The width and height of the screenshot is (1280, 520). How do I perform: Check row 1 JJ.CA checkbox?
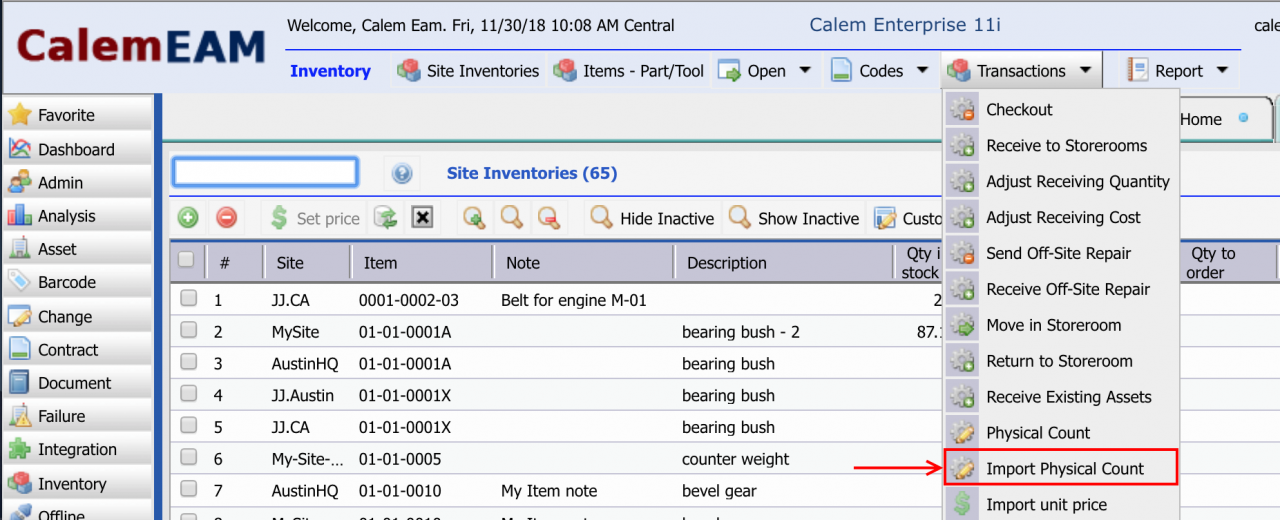[x=188, y=298]
